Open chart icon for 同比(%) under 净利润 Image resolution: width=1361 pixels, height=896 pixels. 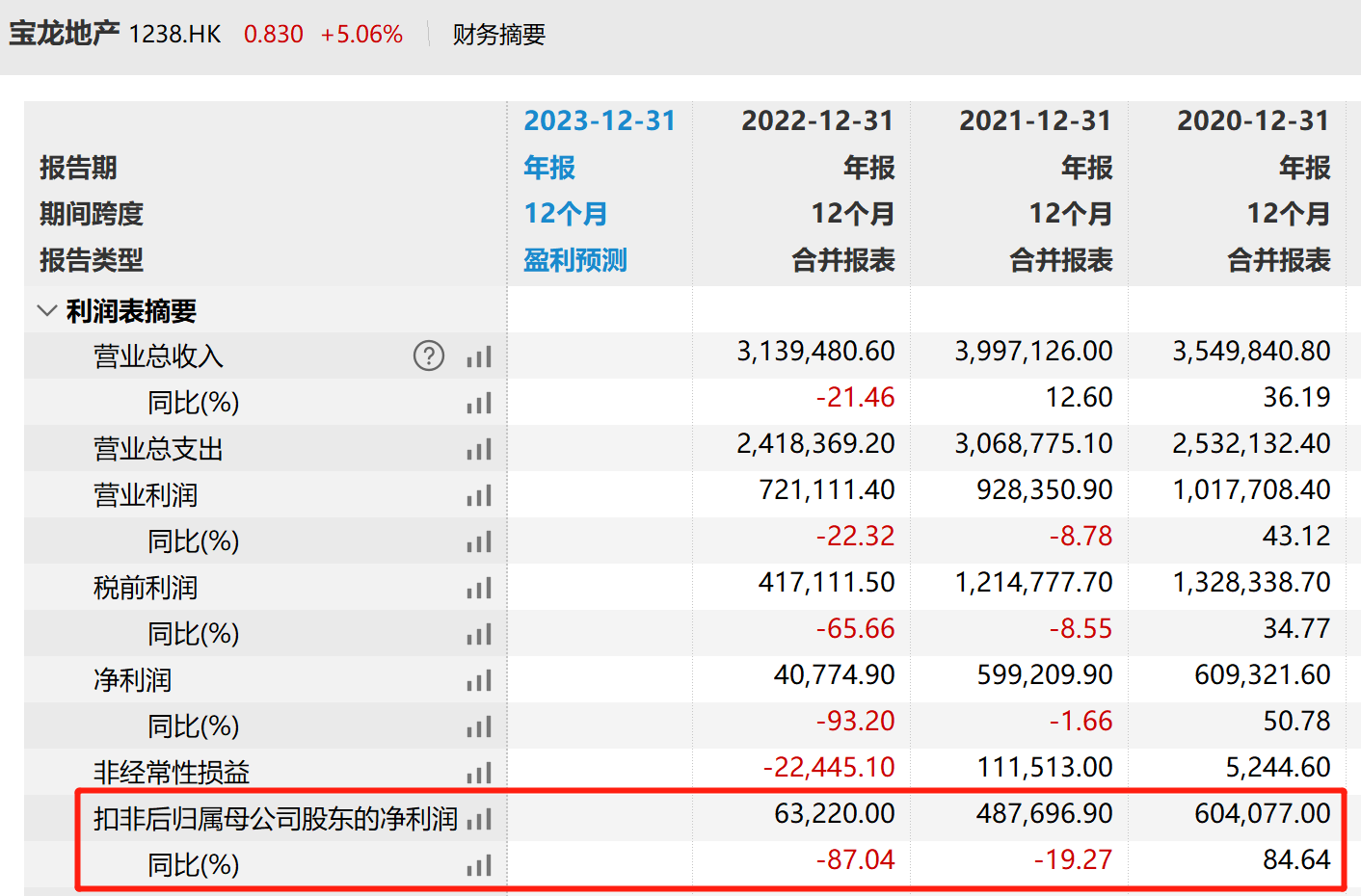[479, 726]
